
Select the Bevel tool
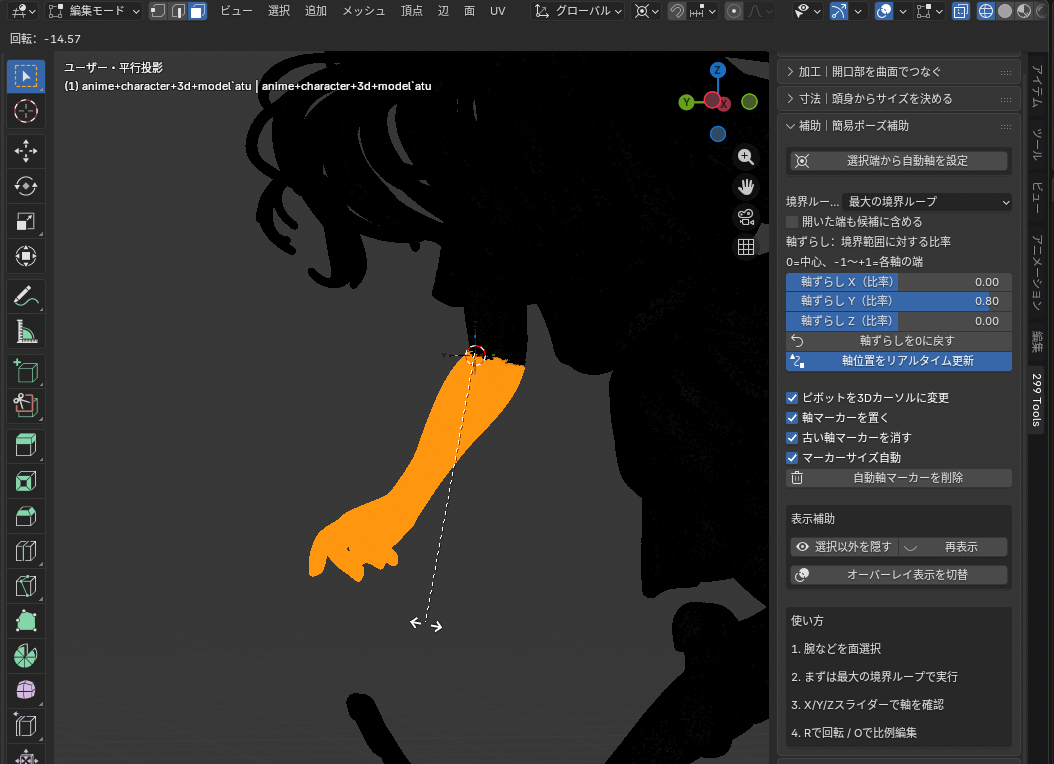26,516
